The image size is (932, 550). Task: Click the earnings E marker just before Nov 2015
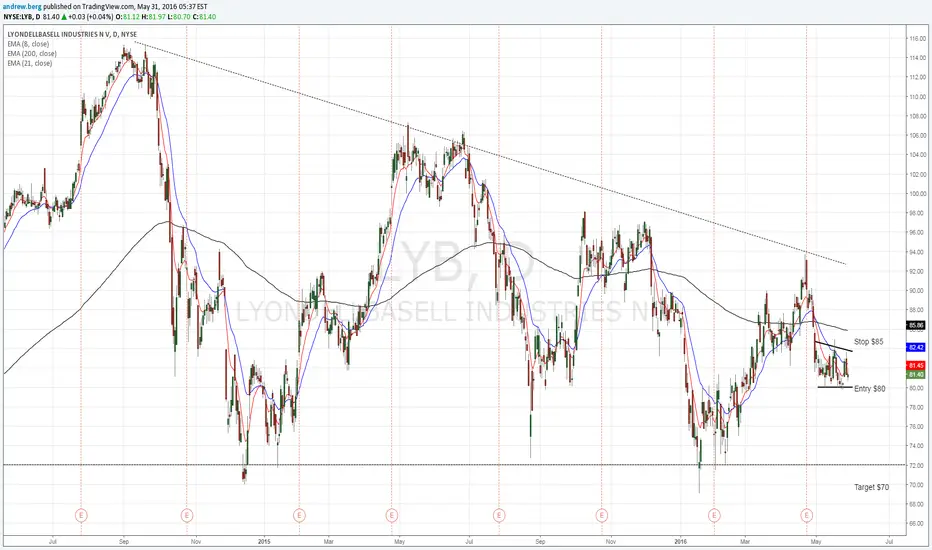click(x=602, y=515)
